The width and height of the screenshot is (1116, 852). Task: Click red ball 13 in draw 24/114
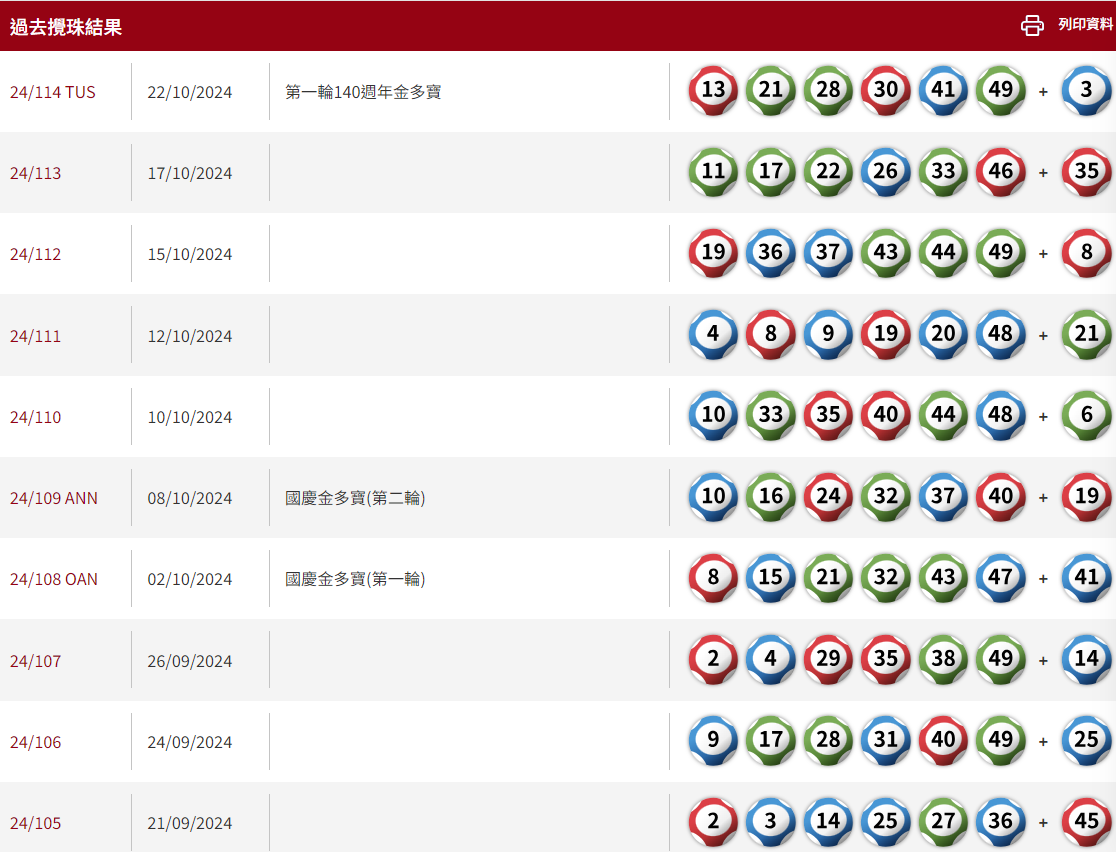point(713,90)
